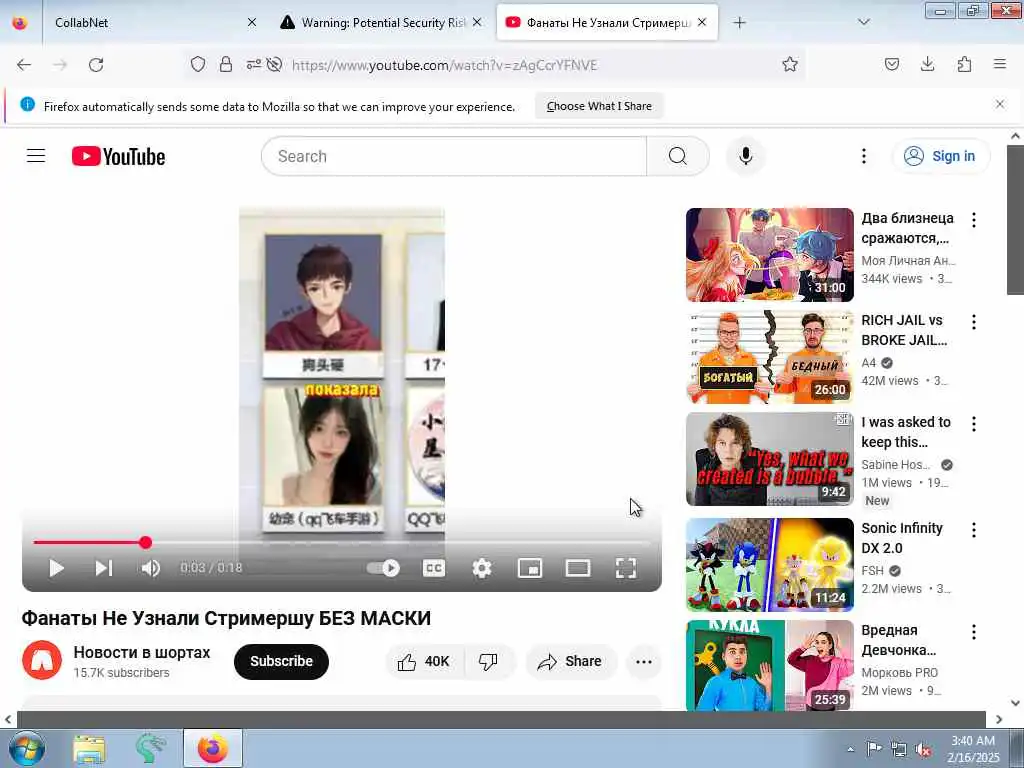This screenshot has height=768, width=1024.
Task: Open the Новости в шортах channel avatar
Action: tap(42, 660)
